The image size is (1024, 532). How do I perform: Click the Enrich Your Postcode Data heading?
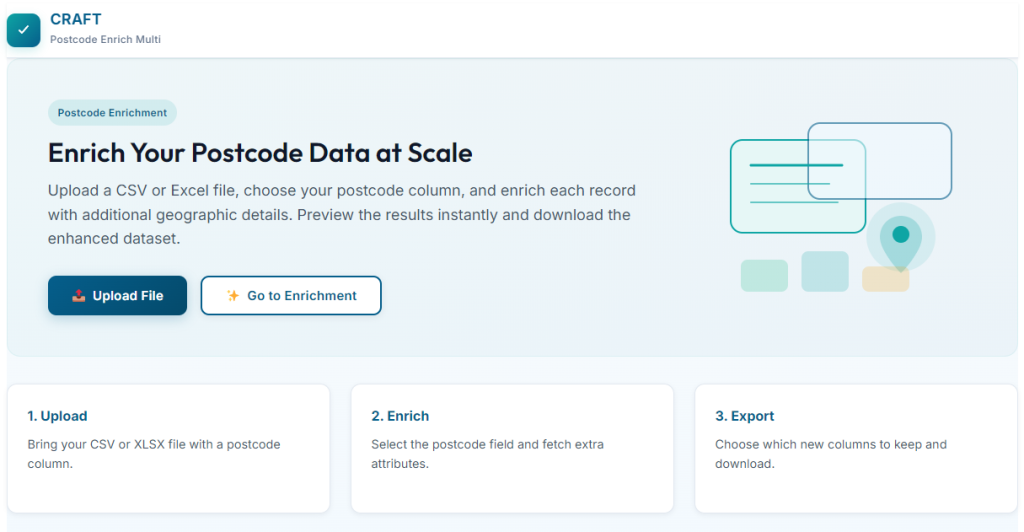click(260, 153)
